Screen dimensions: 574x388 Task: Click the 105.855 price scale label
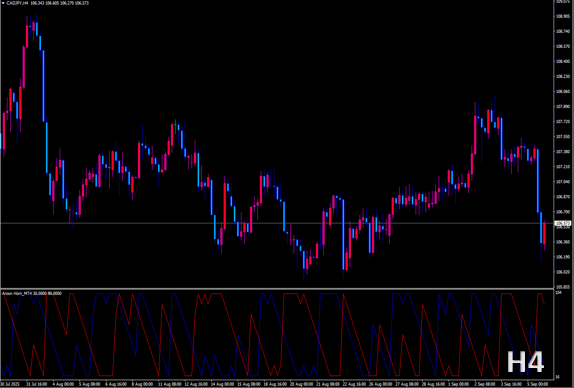pos(563,287)
